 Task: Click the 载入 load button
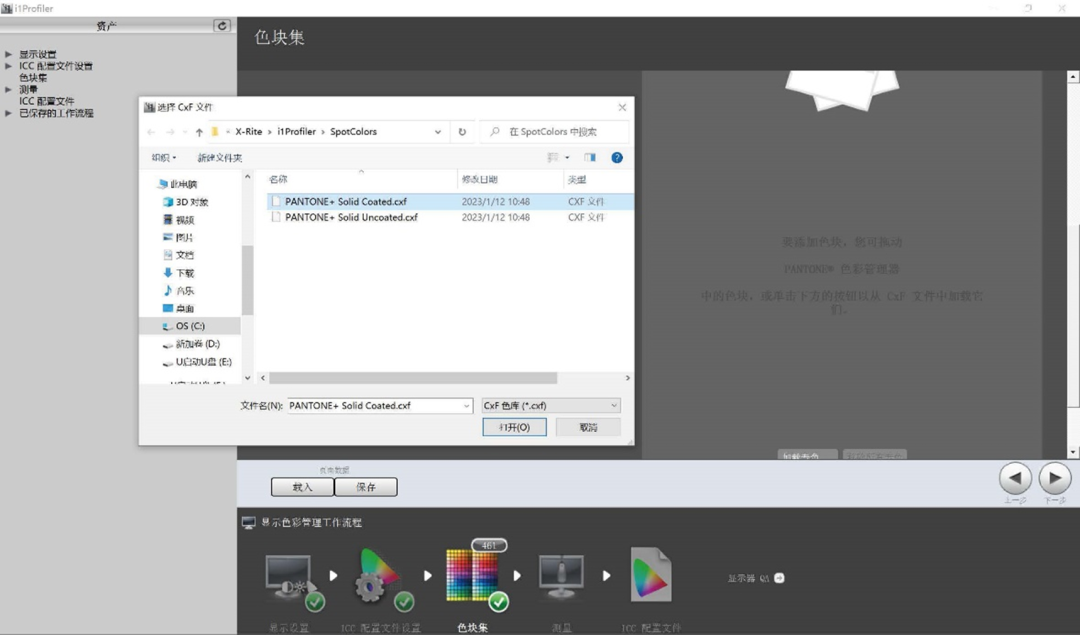click(x=302, y=487)
